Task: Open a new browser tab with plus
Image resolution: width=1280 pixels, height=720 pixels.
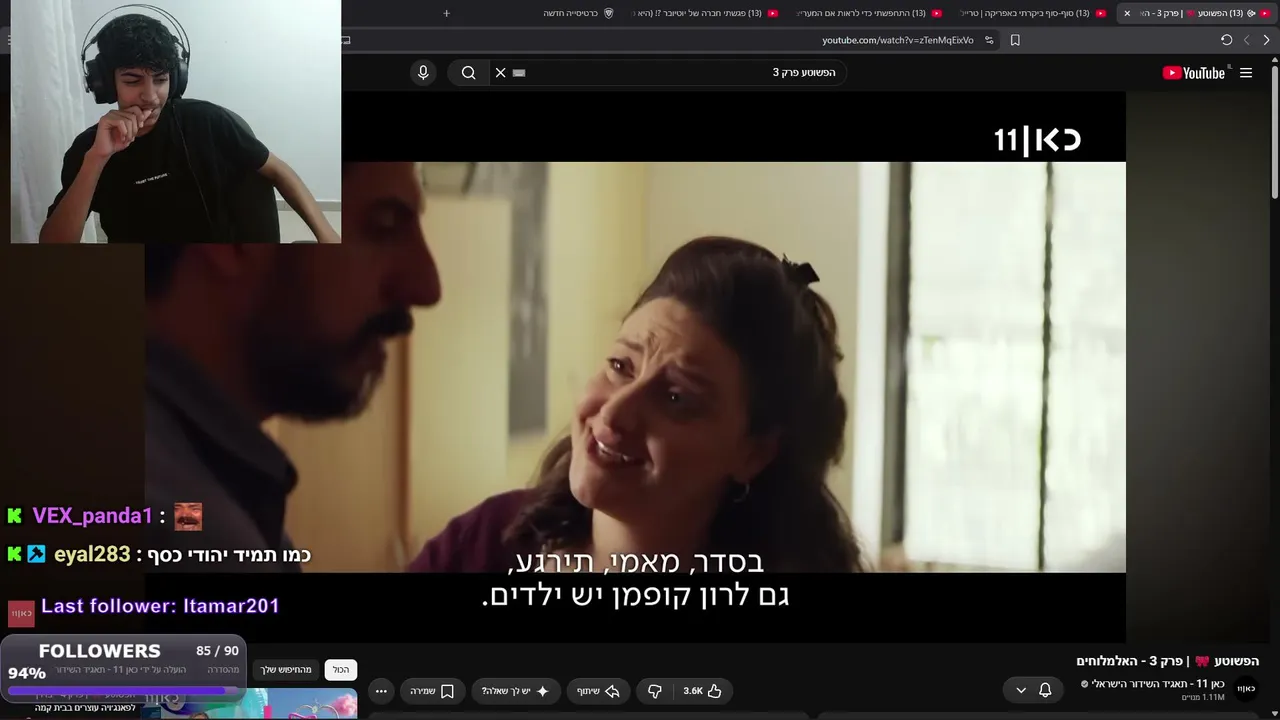Action: point(446,13)
